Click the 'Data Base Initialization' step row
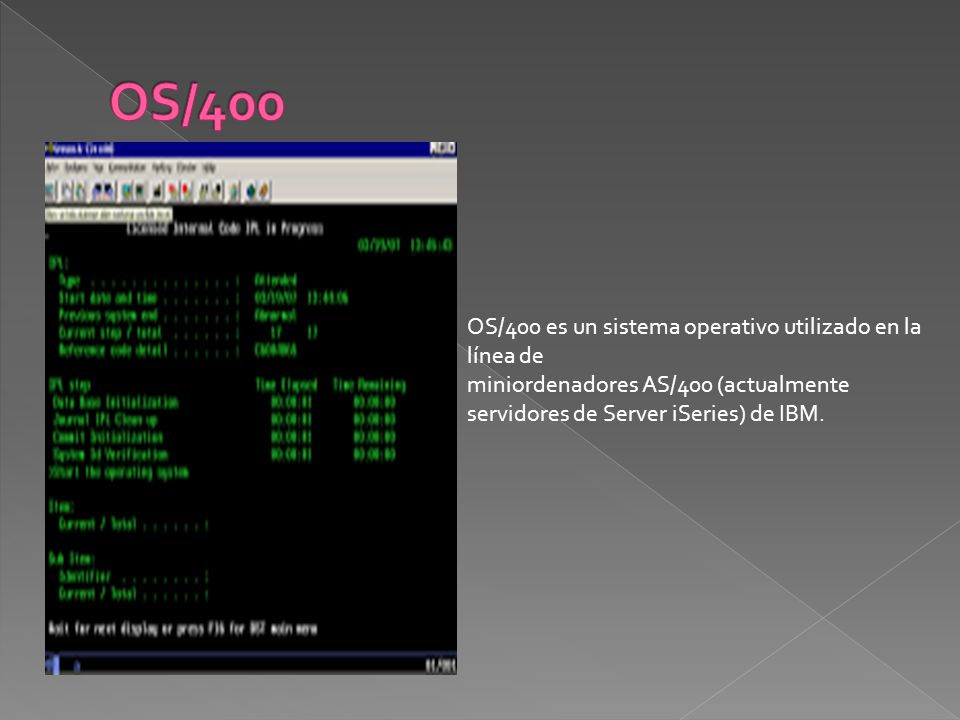Screen dimensions: 960x720 224,402
